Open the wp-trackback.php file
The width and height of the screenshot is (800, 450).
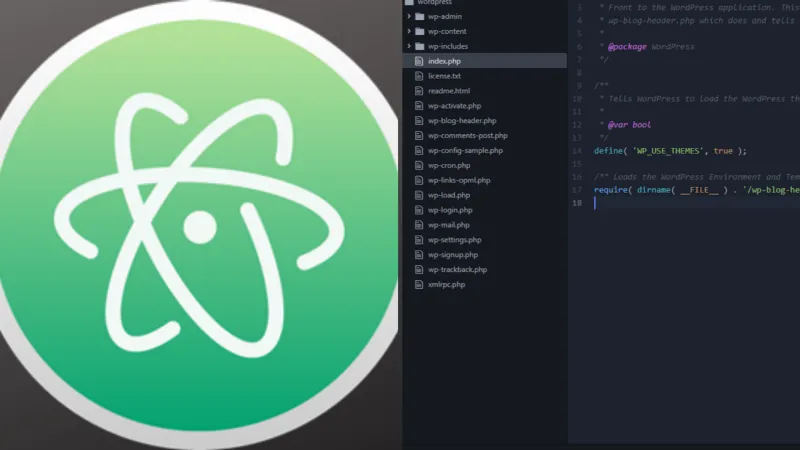coord(458,269)
